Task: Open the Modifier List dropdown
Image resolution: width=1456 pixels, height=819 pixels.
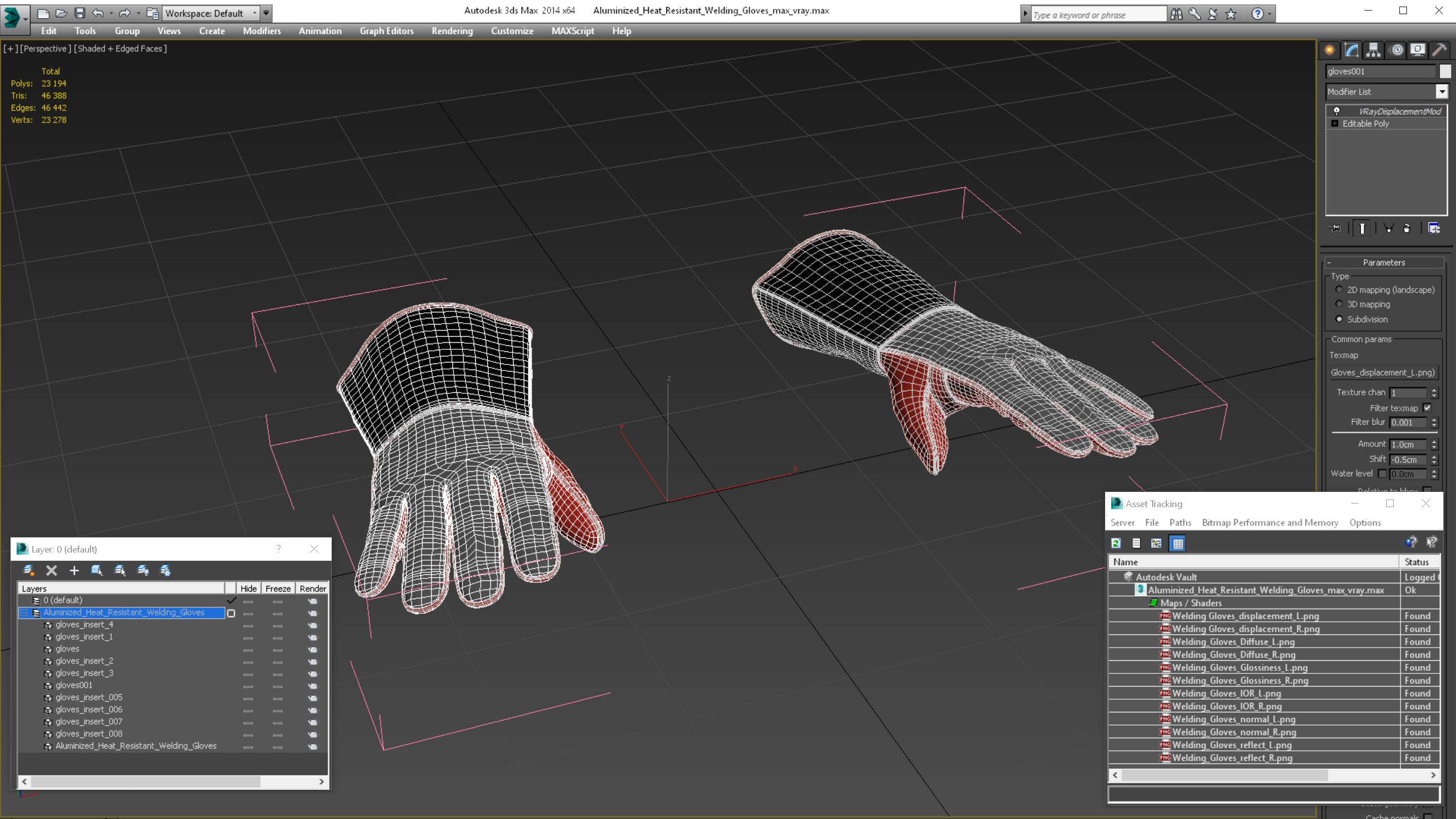Action: click(1442, 92)
